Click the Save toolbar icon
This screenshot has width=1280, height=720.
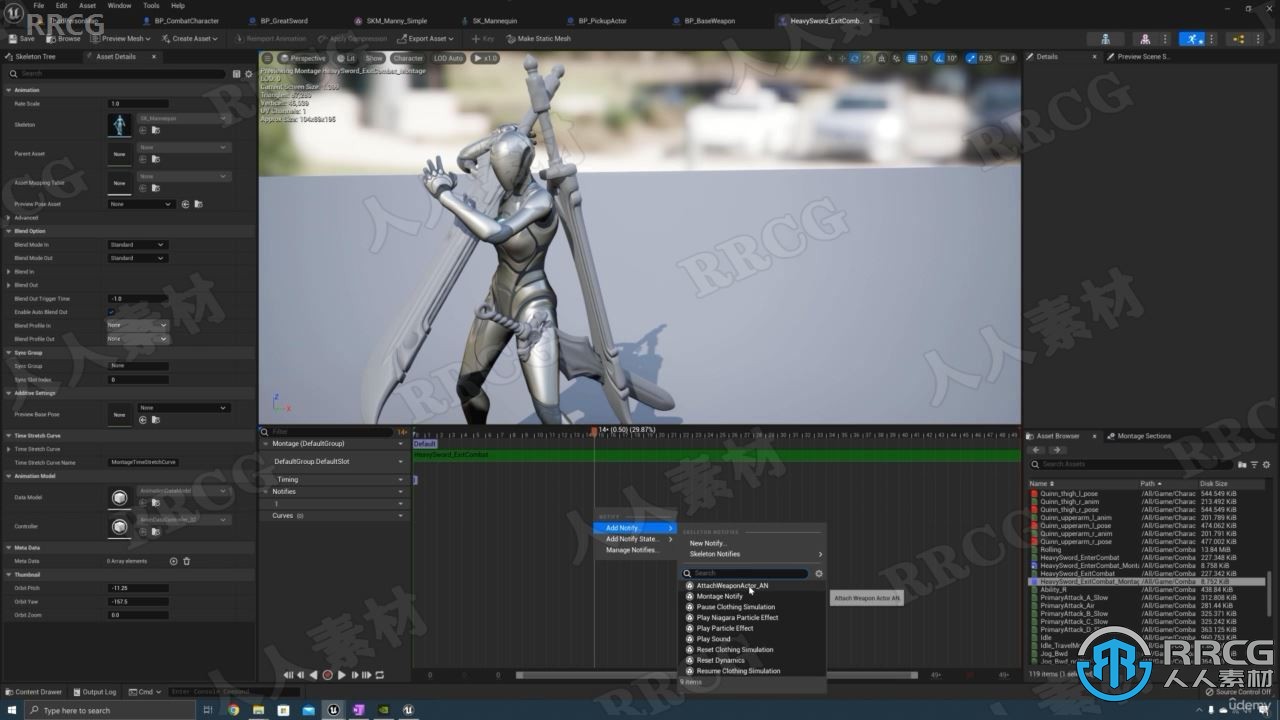click(21, 39)
